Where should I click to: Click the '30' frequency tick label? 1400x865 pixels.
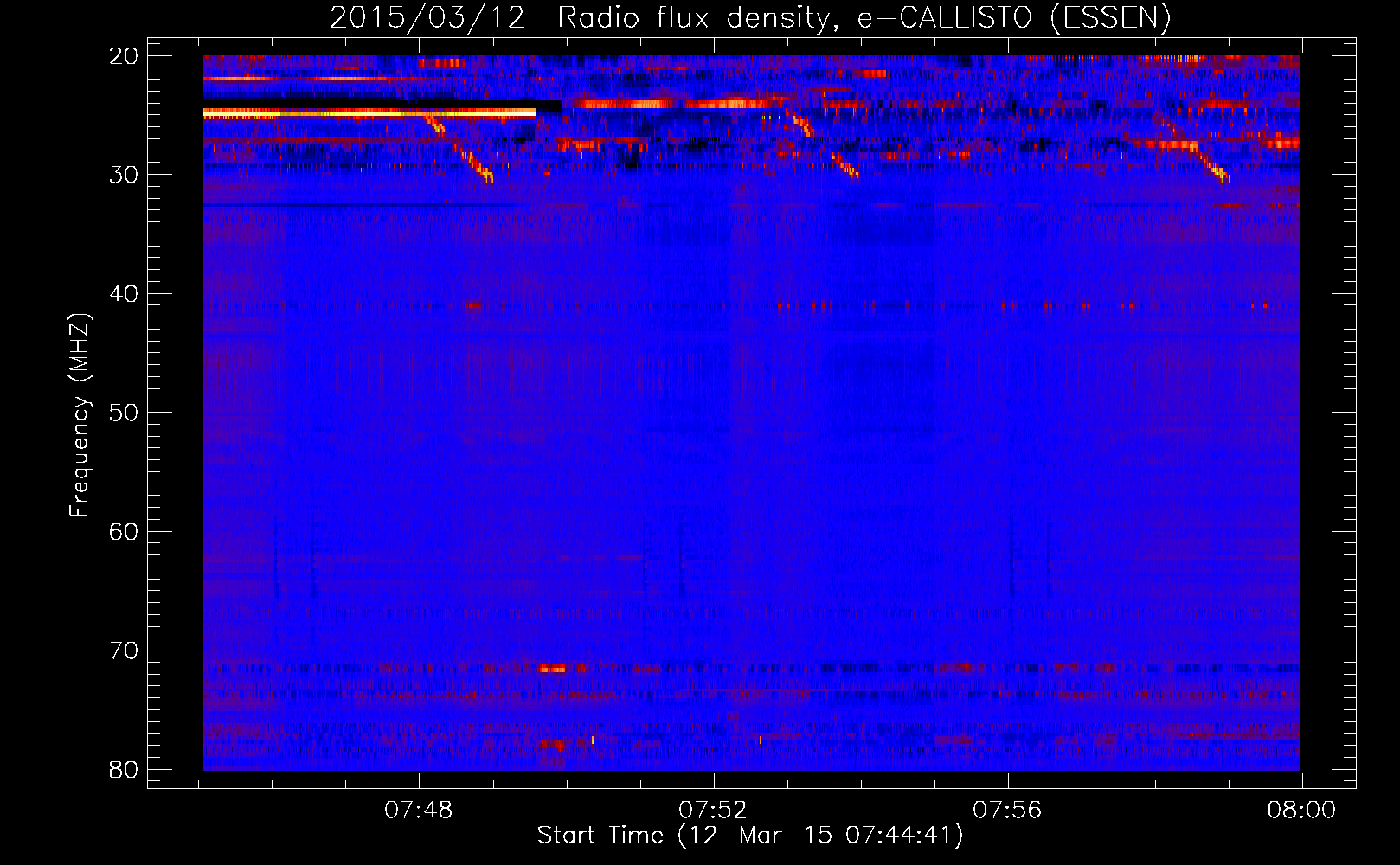[x=124, y=175]
